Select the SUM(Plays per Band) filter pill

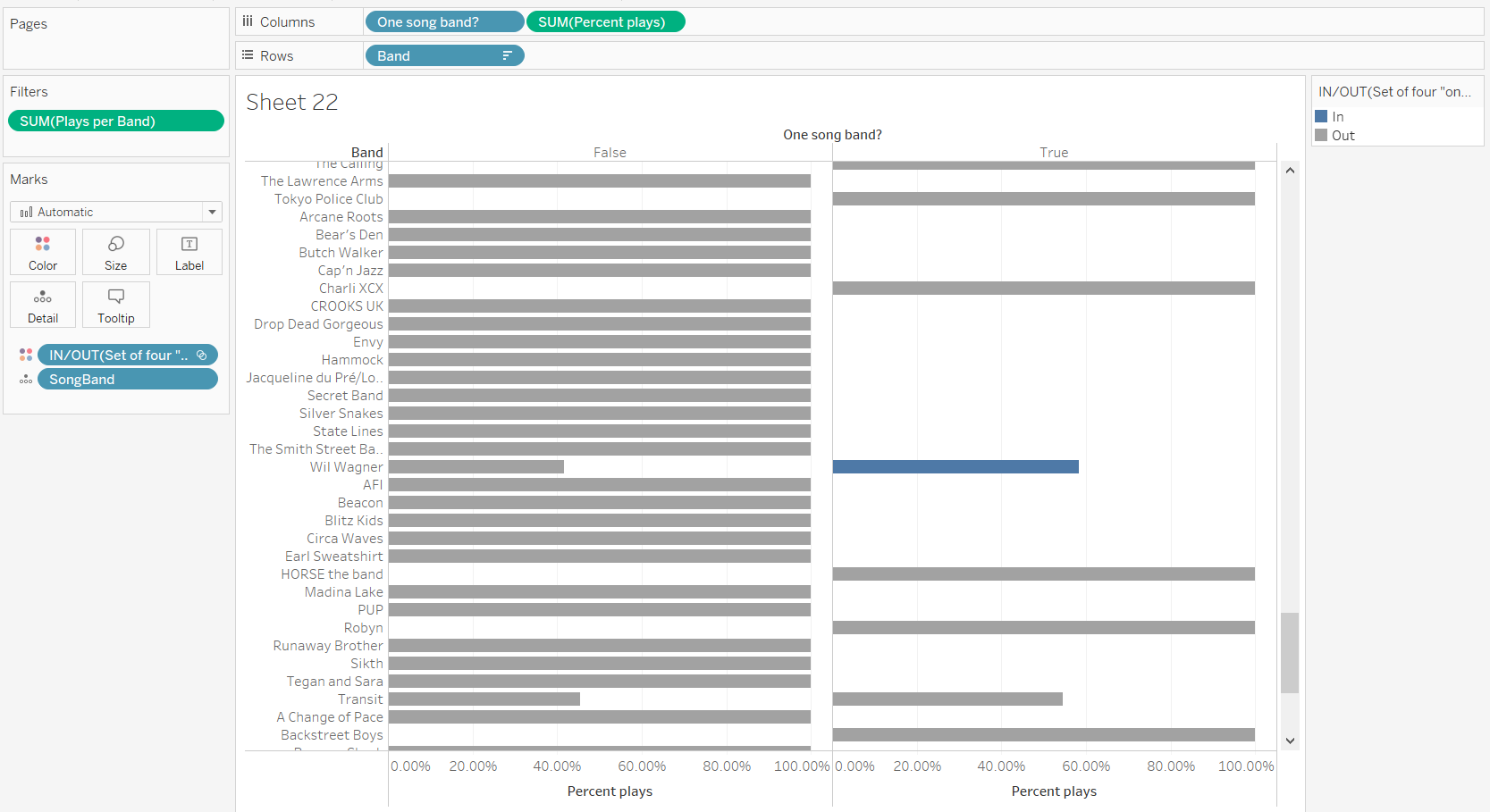pyautogui.click(x=116, y=121)
